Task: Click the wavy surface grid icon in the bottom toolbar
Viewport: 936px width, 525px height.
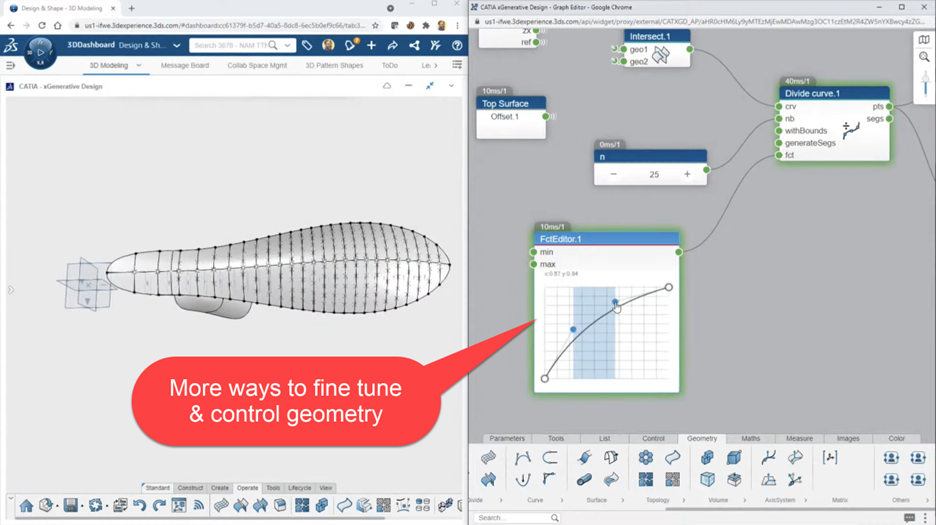Action: 221,505
